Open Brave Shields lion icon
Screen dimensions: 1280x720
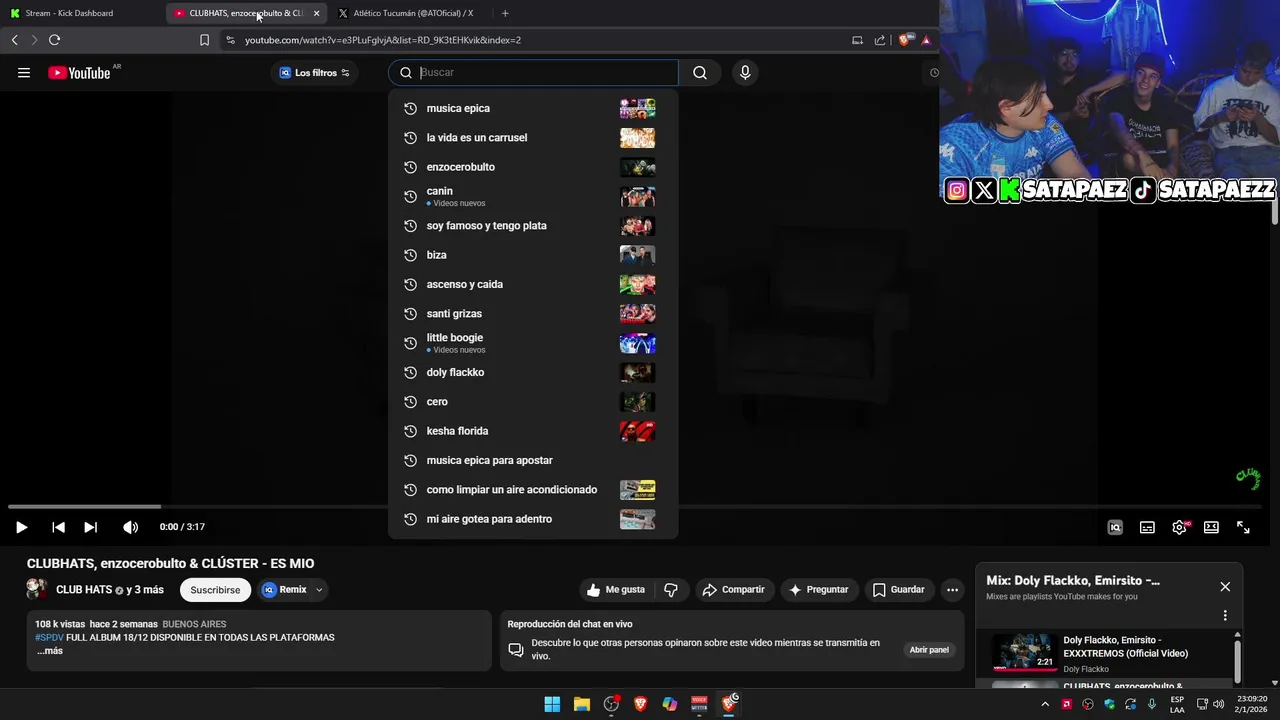pyautogui.click(x=905, y=40)
